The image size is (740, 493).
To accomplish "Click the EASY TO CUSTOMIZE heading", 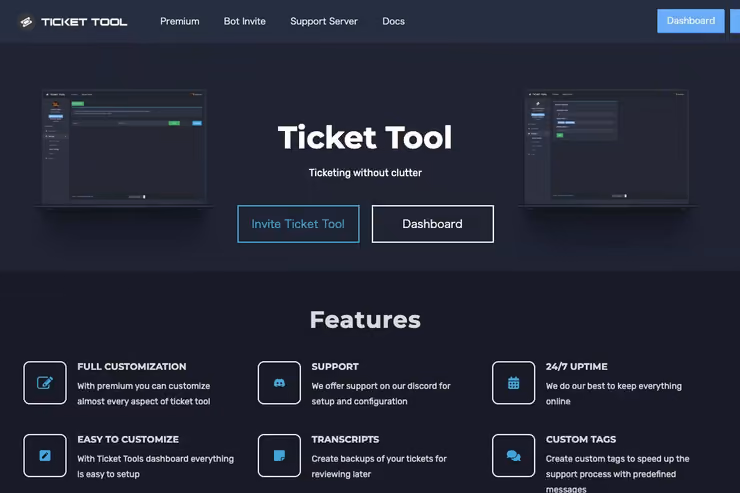I will tap(128, 439).
